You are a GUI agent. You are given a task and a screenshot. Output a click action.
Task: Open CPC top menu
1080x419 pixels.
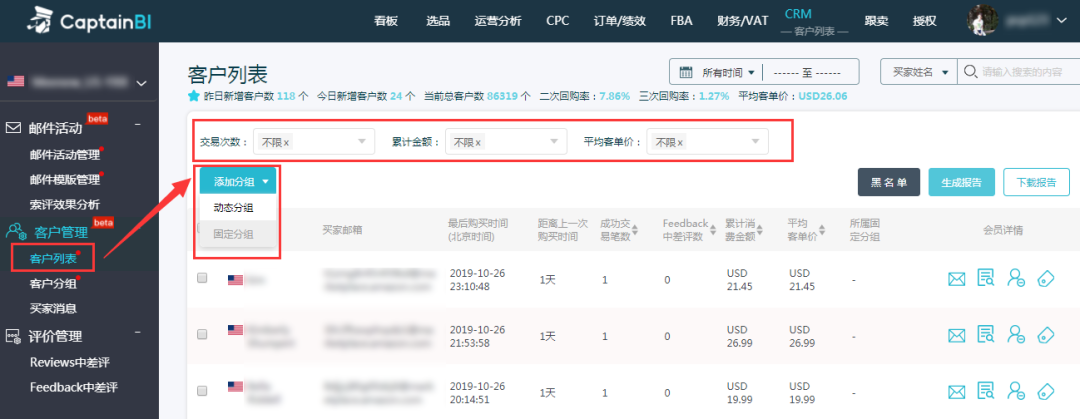tap(557, 21)
